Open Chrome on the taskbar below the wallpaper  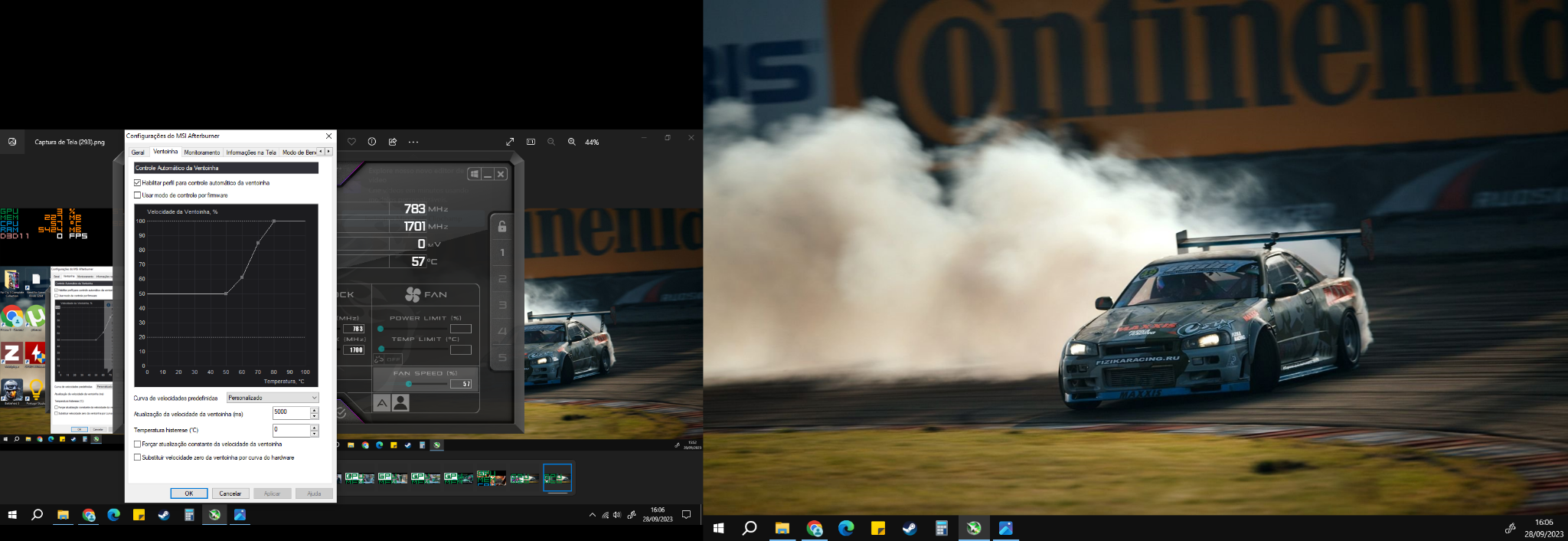pos(814,528)
